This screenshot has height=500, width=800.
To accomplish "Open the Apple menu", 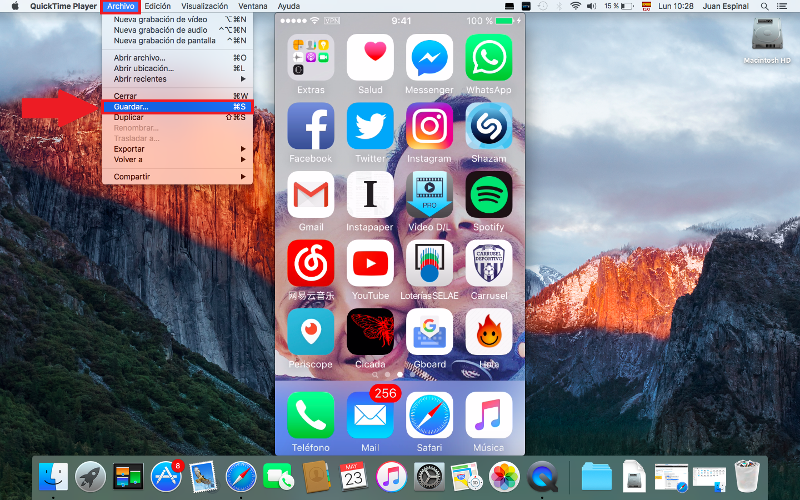I will click(15, 6).
